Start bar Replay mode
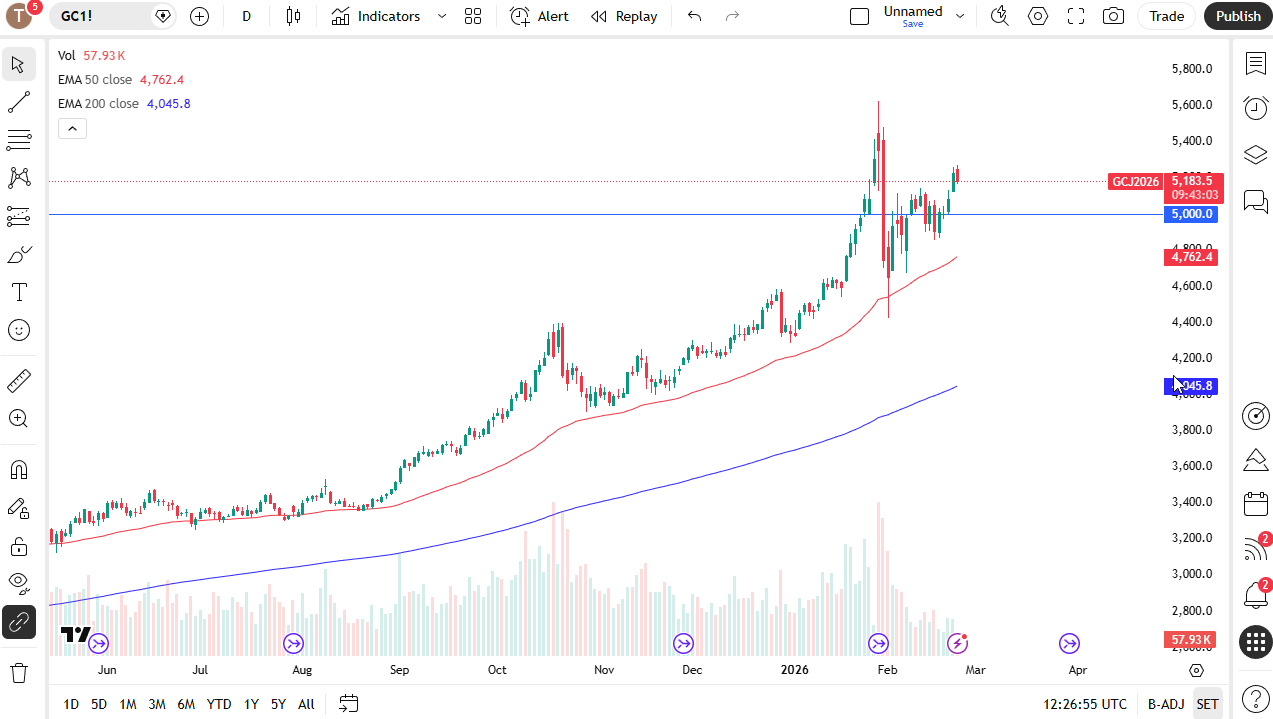Viewport: 1273px width, 719px height. [624, 16]
